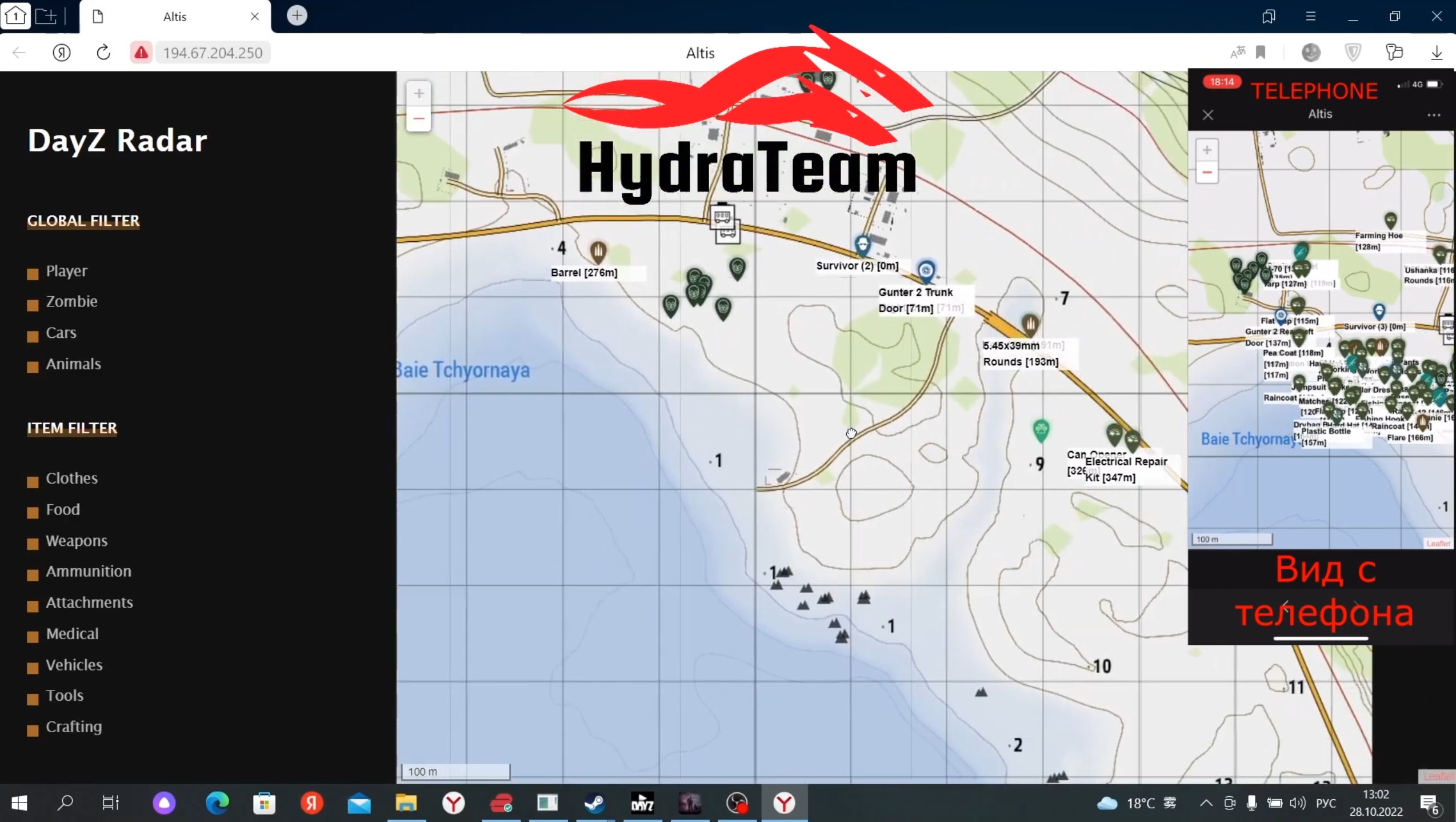Toggle the Crafting item filter checkbox

33,730
